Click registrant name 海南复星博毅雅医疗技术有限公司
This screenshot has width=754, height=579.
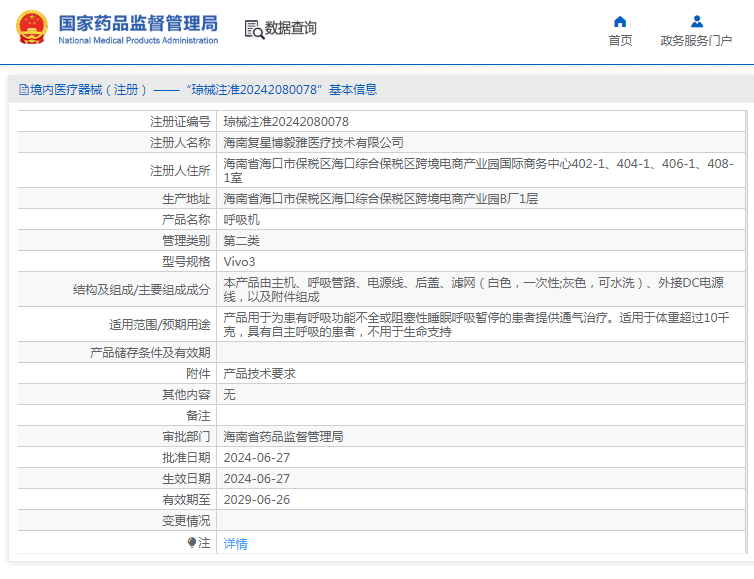pyautogui.click(x=313, y=143)
